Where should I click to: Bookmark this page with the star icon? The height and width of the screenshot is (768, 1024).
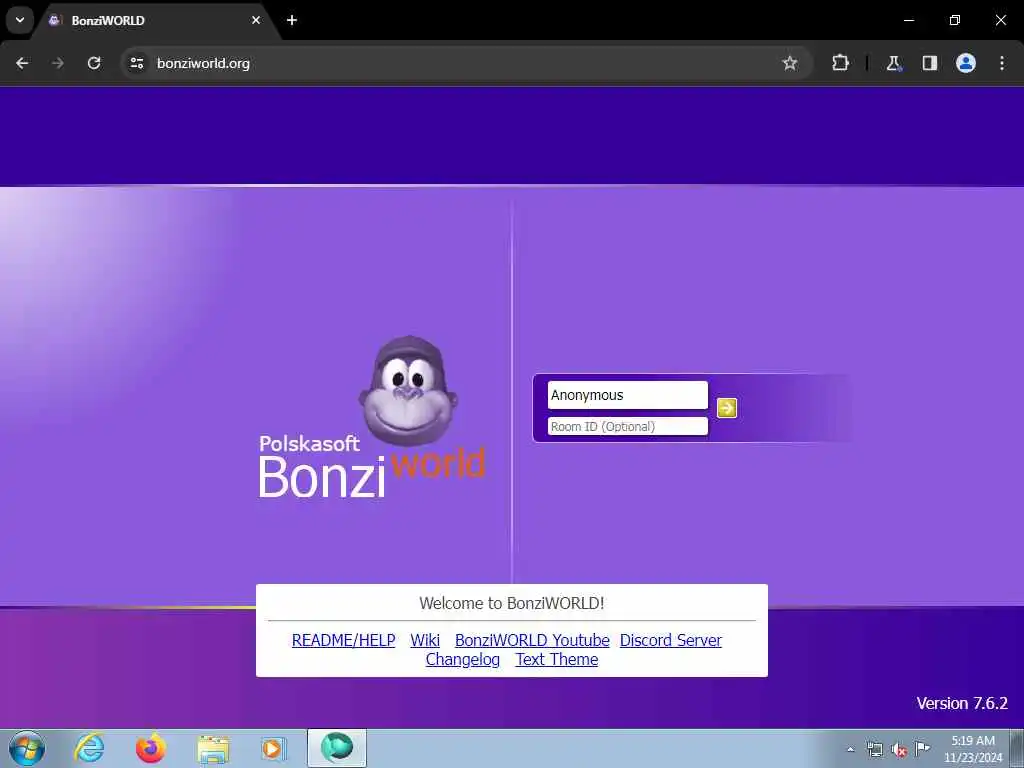click(790, 63)
